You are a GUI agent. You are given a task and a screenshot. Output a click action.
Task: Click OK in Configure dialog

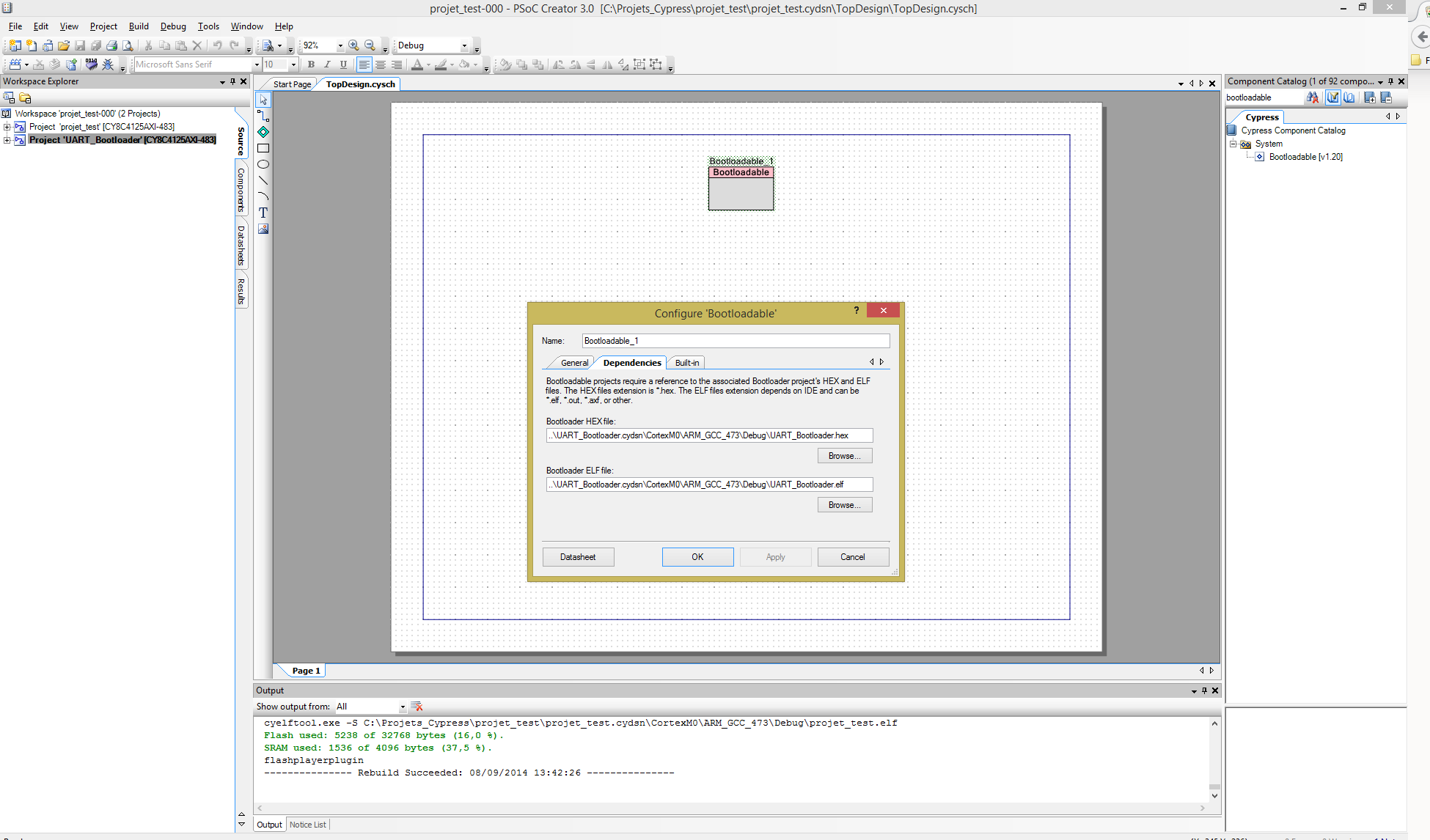pyautogui.click(x=697, y=557)
